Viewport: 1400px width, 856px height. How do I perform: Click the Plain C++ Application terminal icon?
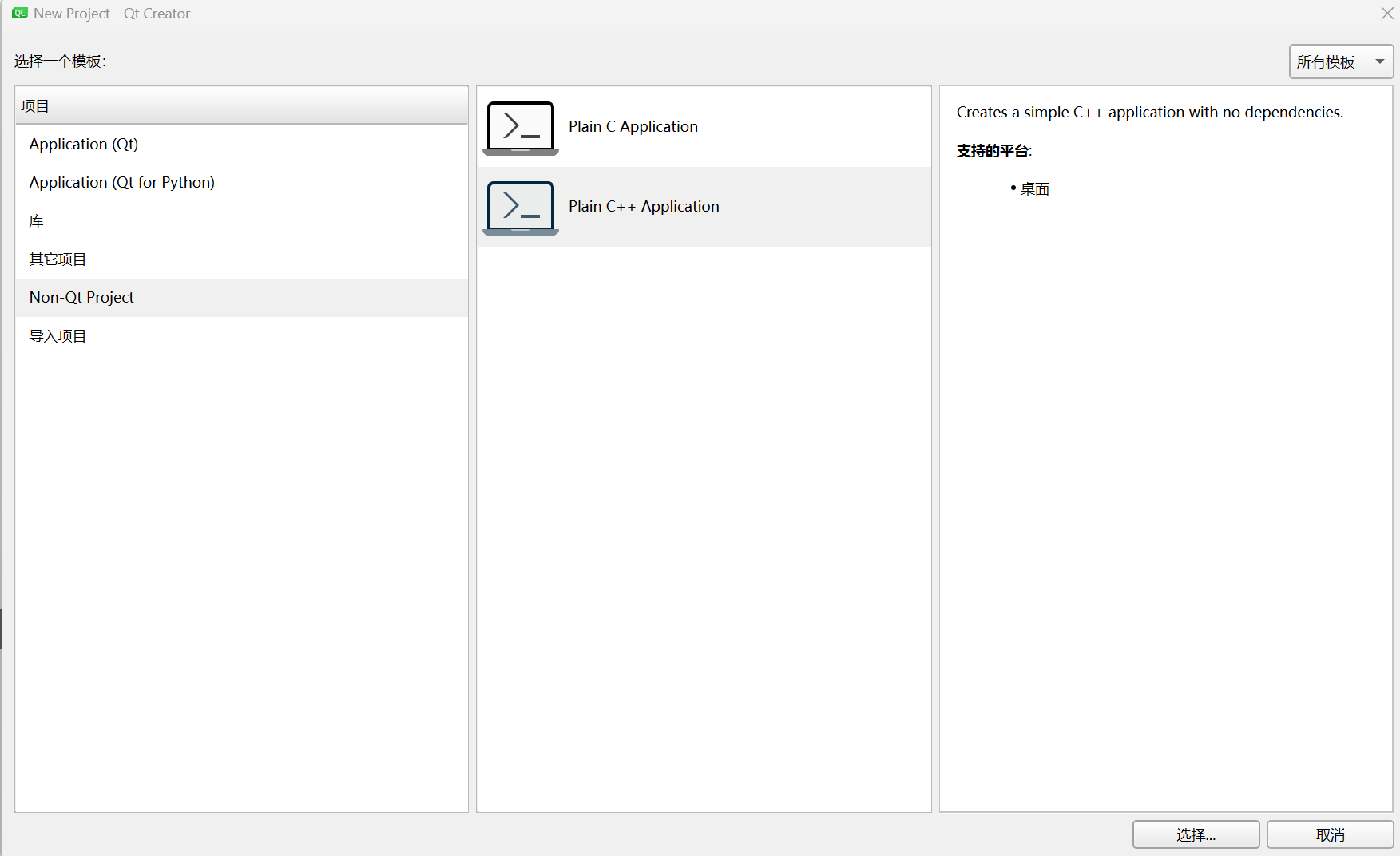(521, 208)
